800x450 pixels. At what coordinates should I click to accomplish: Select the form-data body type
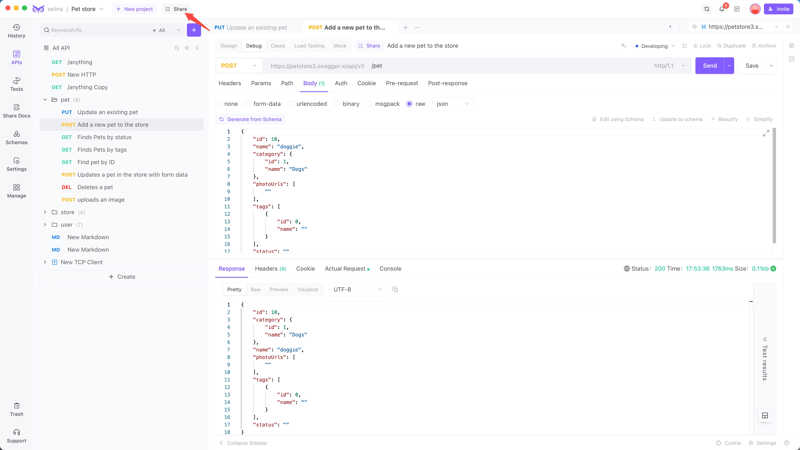pyautogui.click(x=263, y=104)
